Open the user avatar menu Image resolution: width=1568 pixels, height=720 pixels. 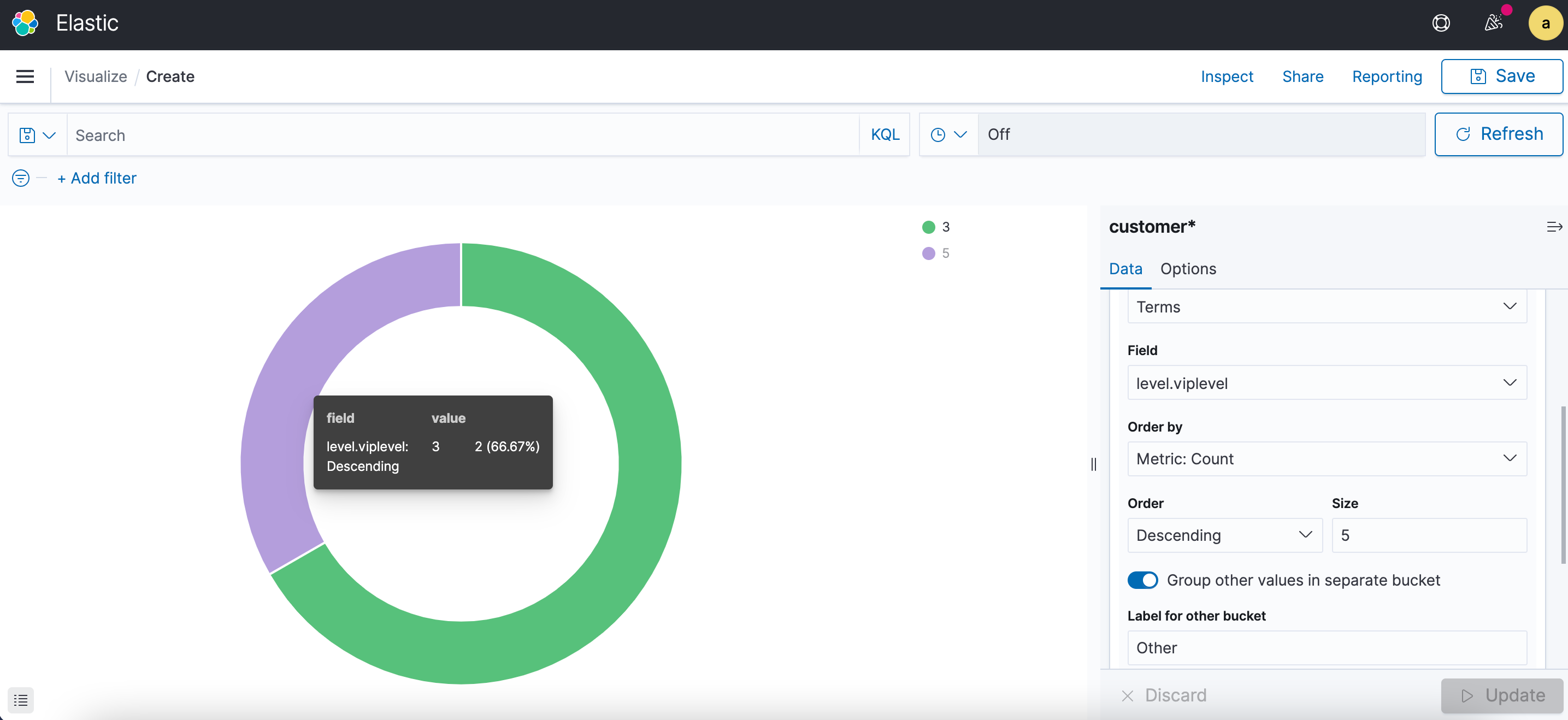point(1546,23)
